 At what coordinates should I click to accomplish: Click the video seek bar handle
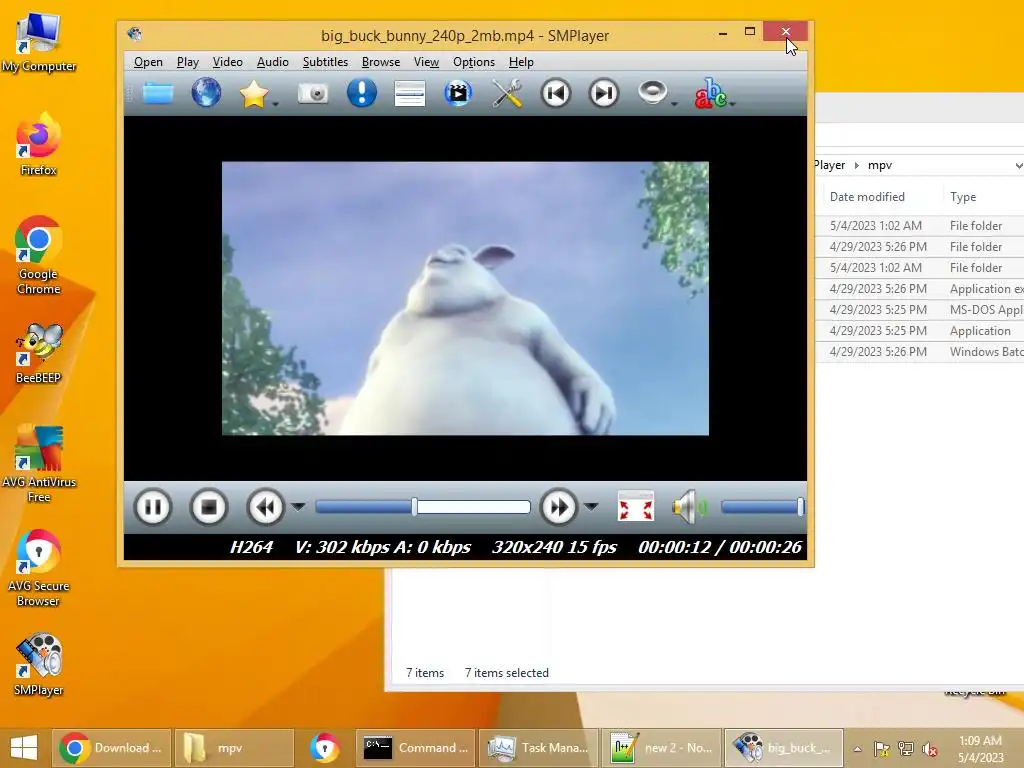(415, 507)
